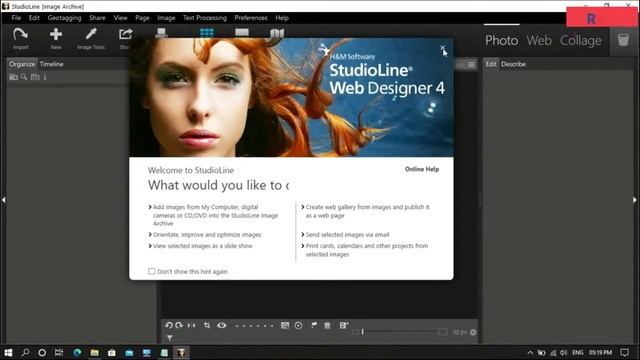Click info icon in Organize panel
The height and width of the screenshot is (360, 640).
point(45,77)
